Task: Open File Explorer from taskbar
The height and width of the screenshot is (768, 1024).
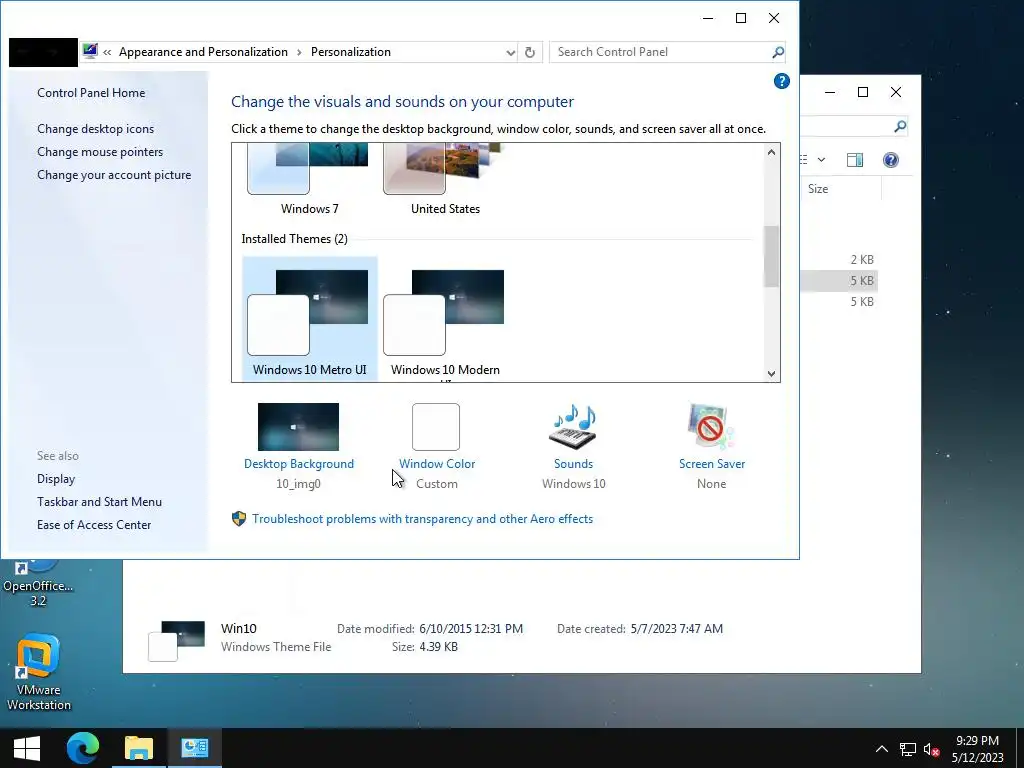Action: pos(138,748)
